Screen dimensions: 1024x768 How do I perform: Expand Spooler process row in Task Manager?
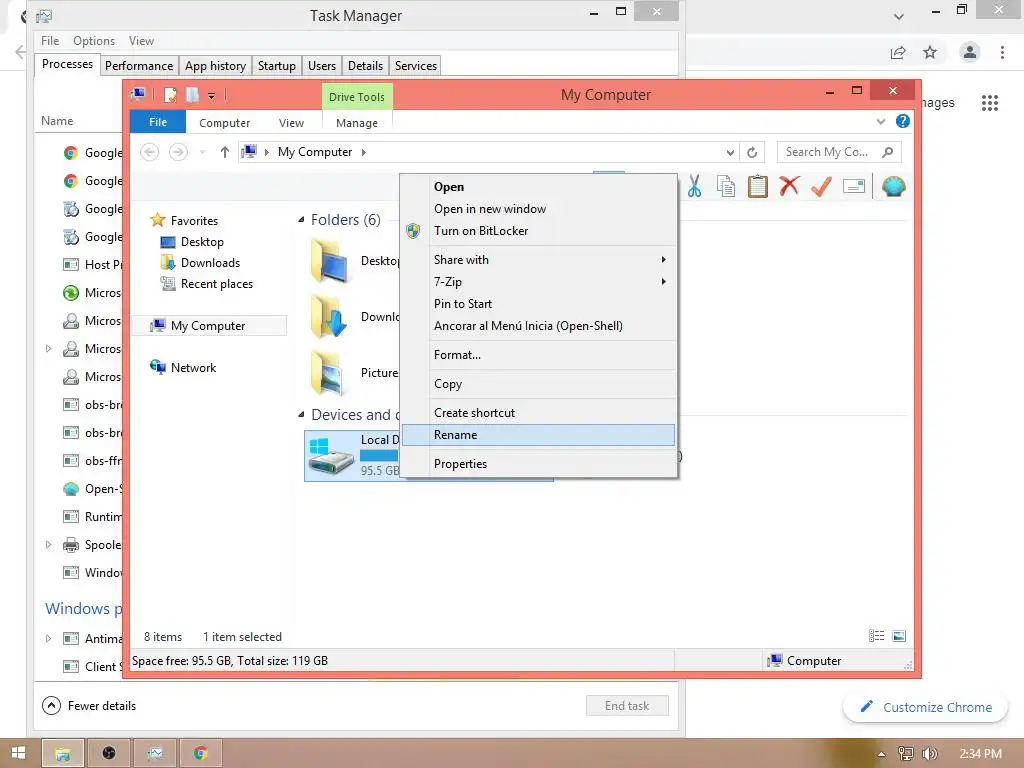tap(48, 544)
